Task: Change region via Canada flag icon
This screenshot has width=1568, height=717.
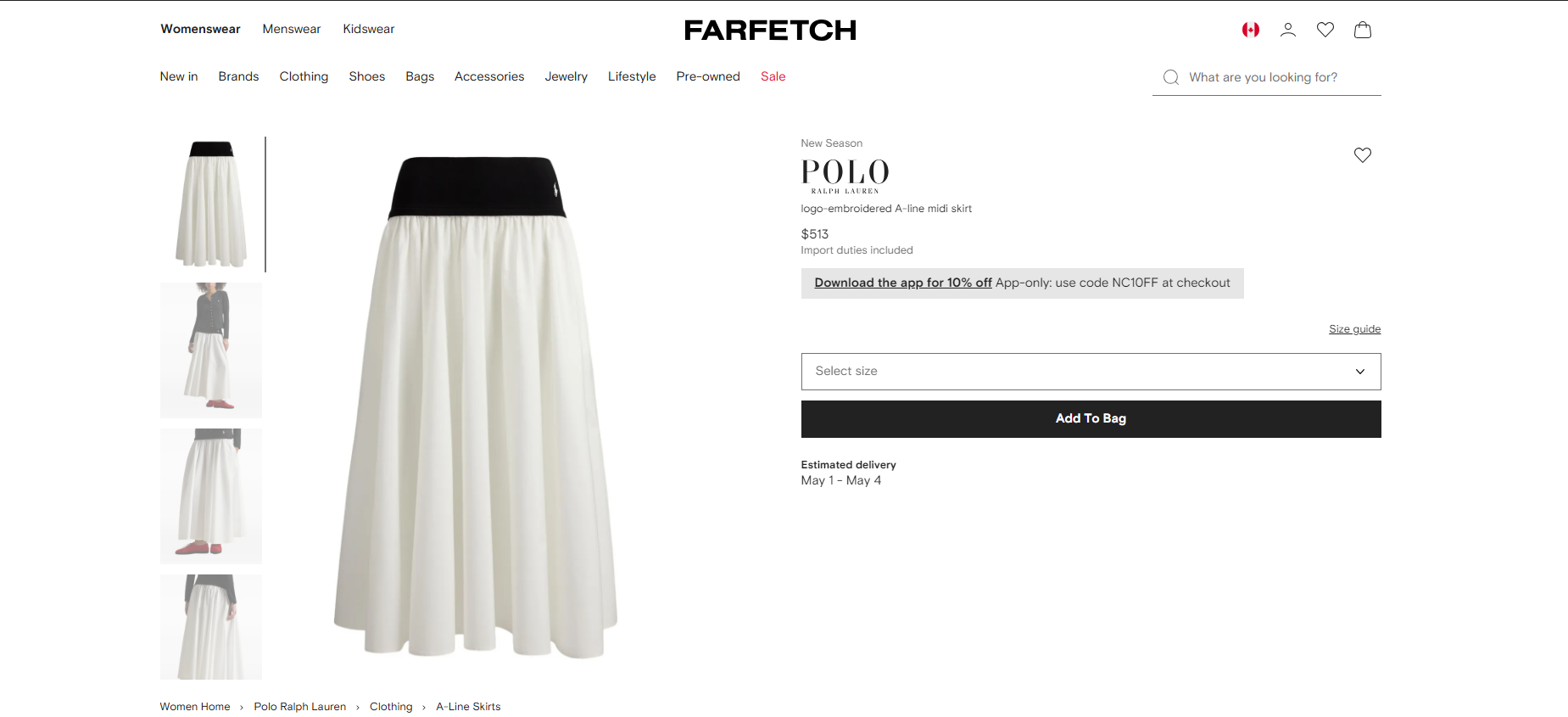Action: [x=1250, y=30]
